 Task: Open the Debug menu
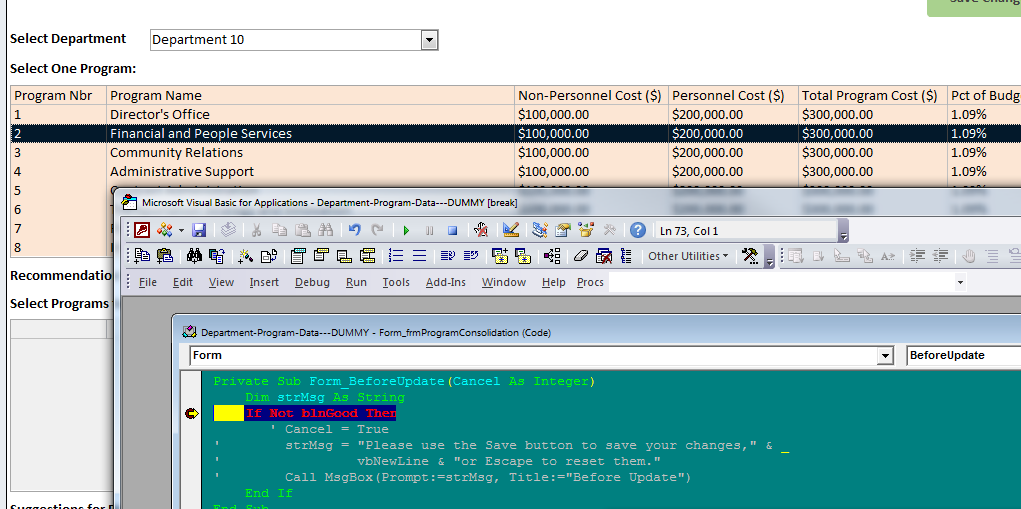click(x=312, y=282)
